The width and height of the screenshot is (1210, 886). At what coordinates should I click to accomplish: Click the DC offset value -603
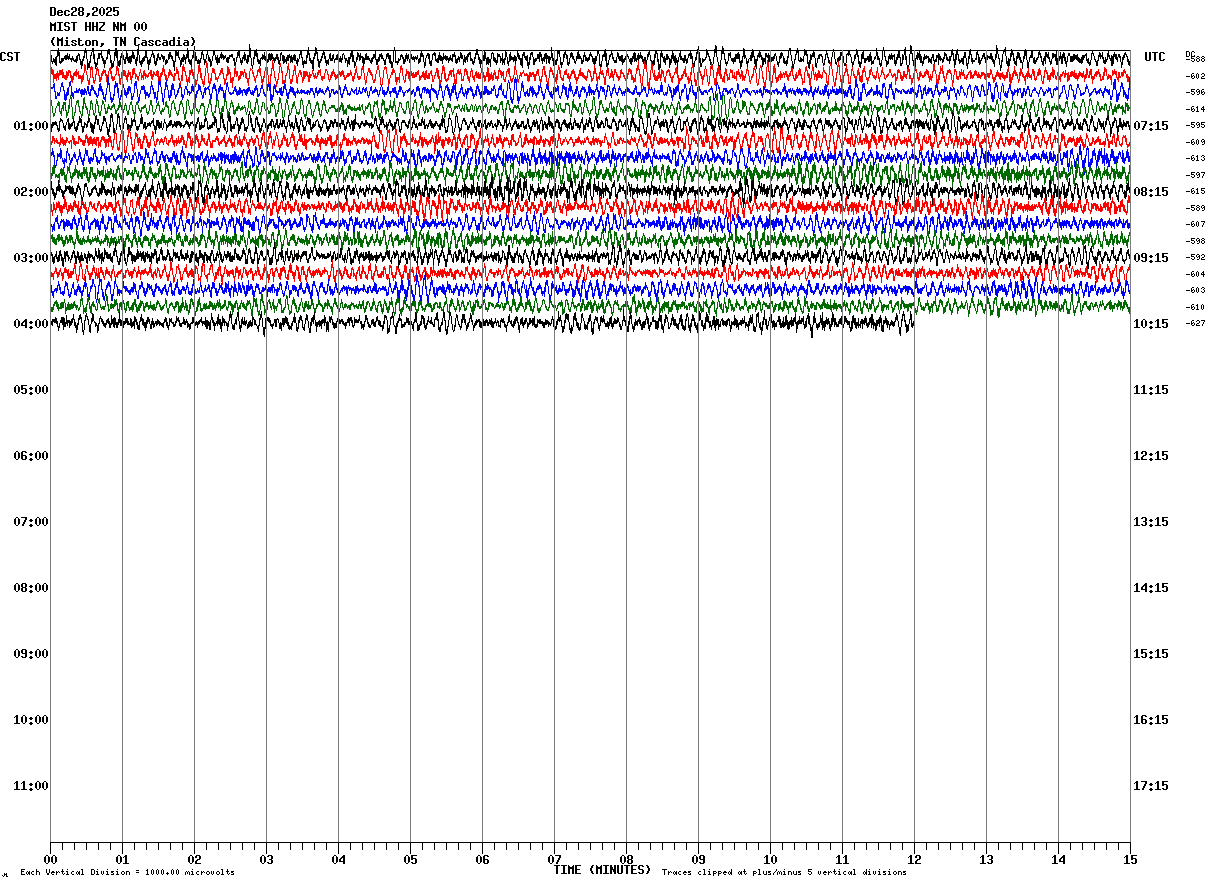1196,291
